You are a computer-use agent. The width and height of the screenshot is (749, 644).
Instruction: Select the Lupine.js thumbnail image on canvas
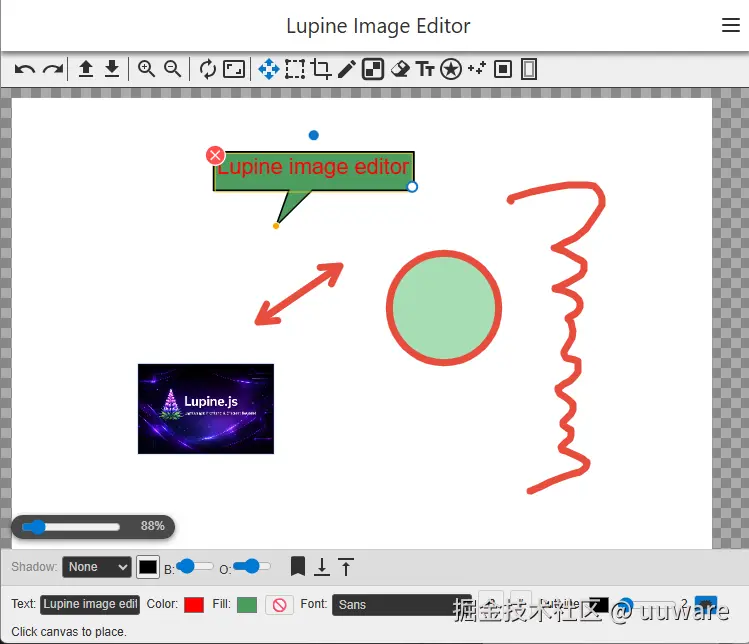[x=206, y=409]
